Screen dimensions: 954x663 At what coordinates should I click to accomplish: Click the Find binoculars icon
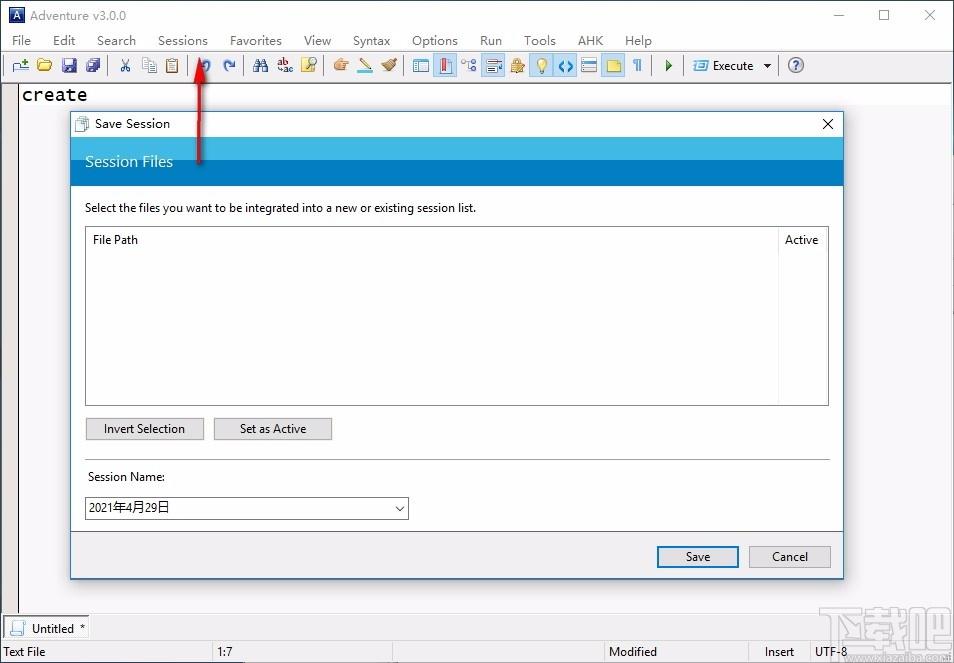pyautogui.click(x=260, y=65)
